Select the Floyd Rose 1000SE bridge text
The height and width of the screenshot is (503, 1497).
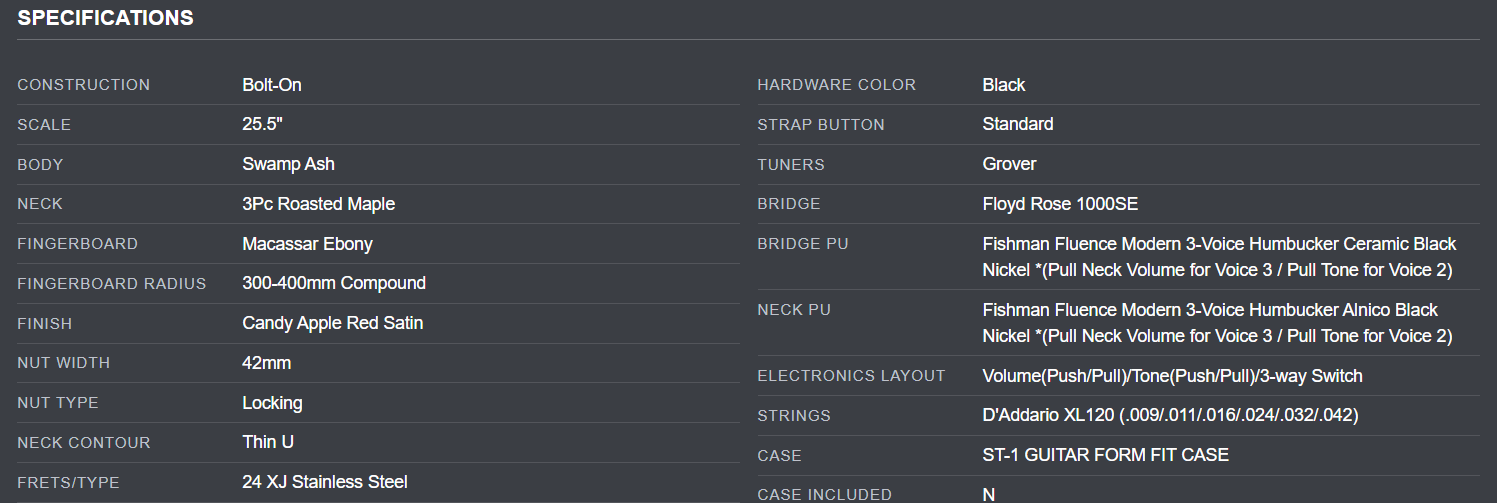(1060, 204)
